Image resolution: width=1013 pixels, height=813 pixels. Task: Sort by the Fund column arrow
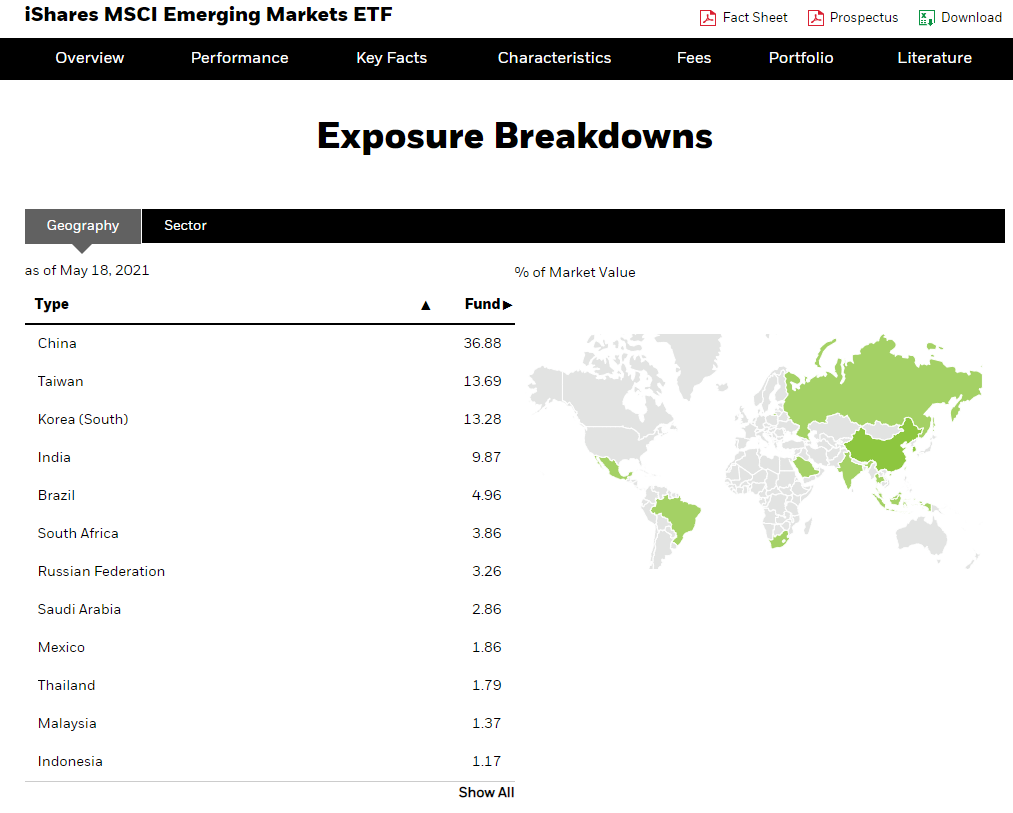507,305
